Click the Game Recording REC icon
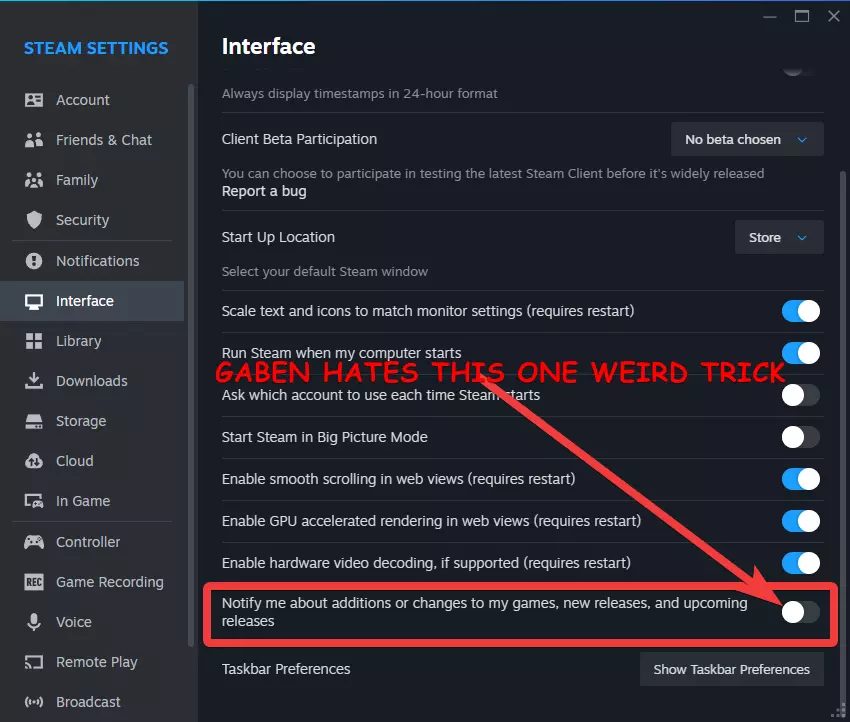The height and width of the screenshot is (722, 850). 34,582
